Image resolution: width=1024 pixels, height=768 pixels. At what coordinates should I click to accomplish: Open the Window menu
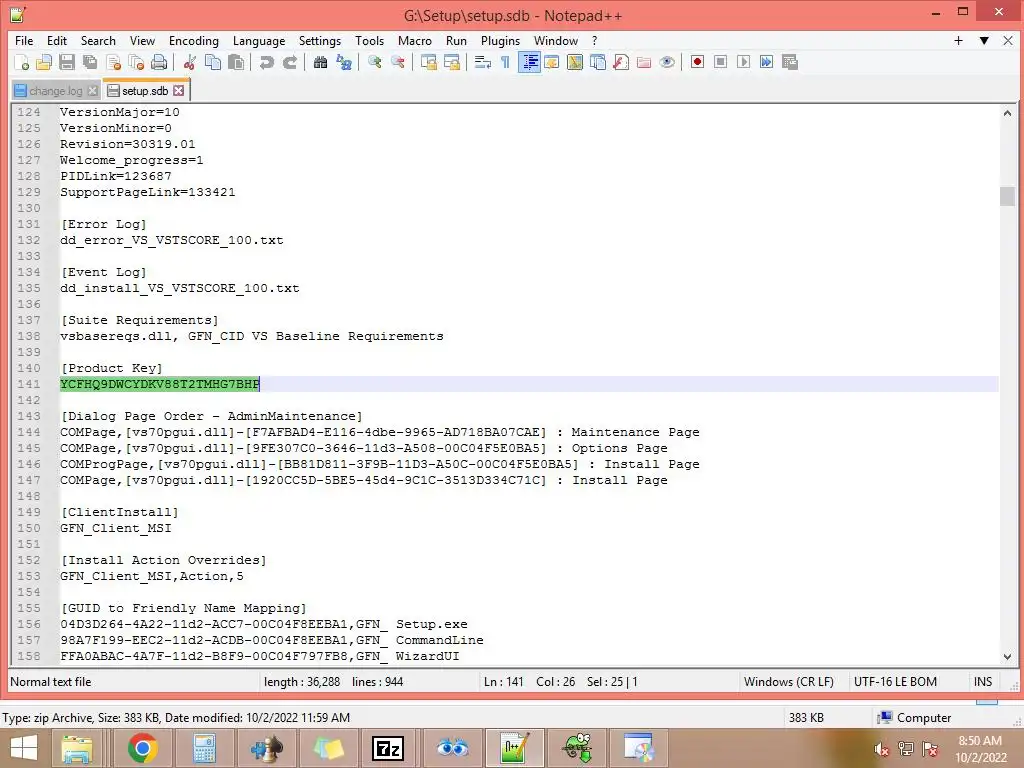click(x=556, y=40)
